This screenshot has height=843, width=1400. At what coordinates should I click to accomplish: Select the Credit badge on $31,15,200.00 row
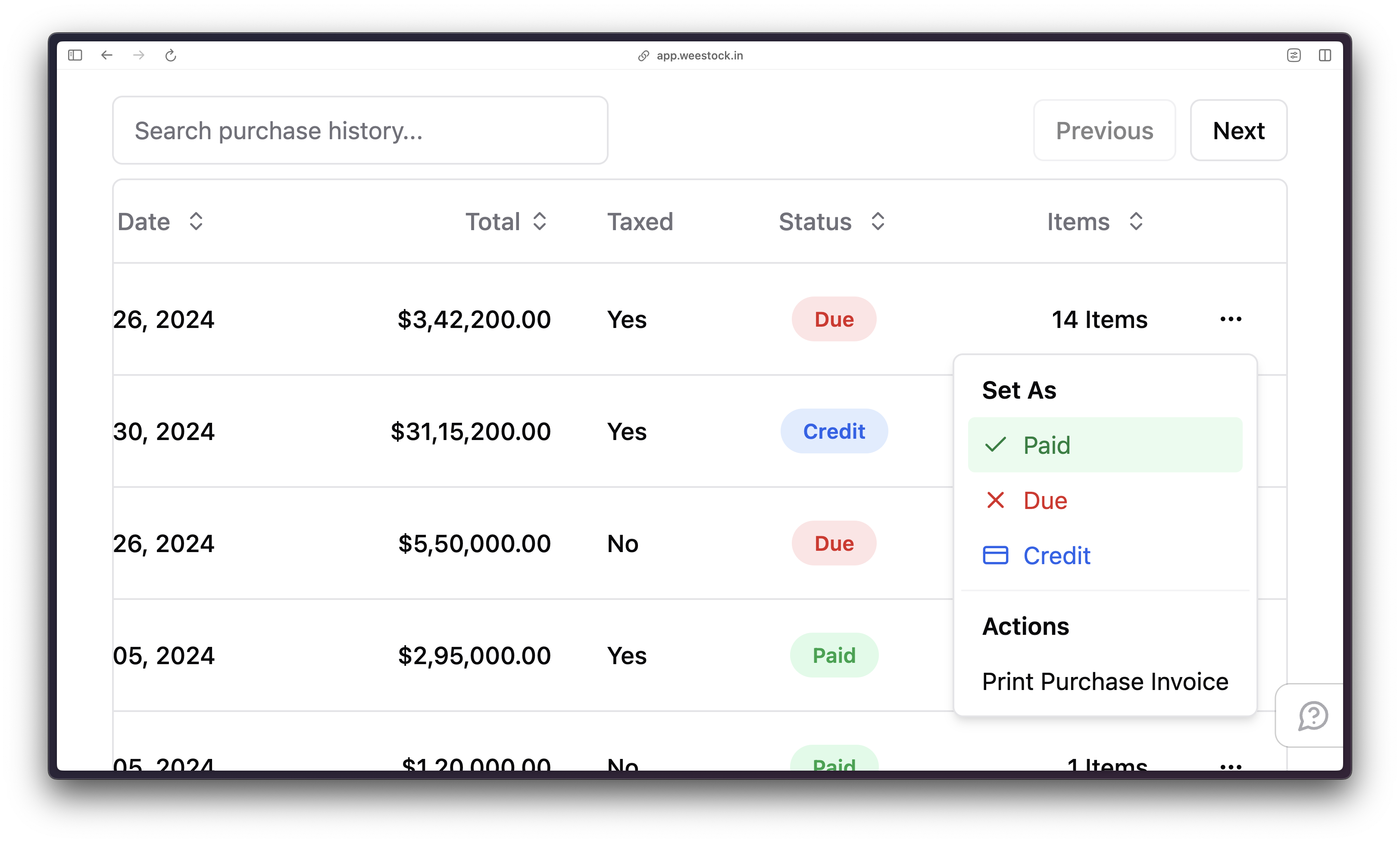click(x=834, y=431)
